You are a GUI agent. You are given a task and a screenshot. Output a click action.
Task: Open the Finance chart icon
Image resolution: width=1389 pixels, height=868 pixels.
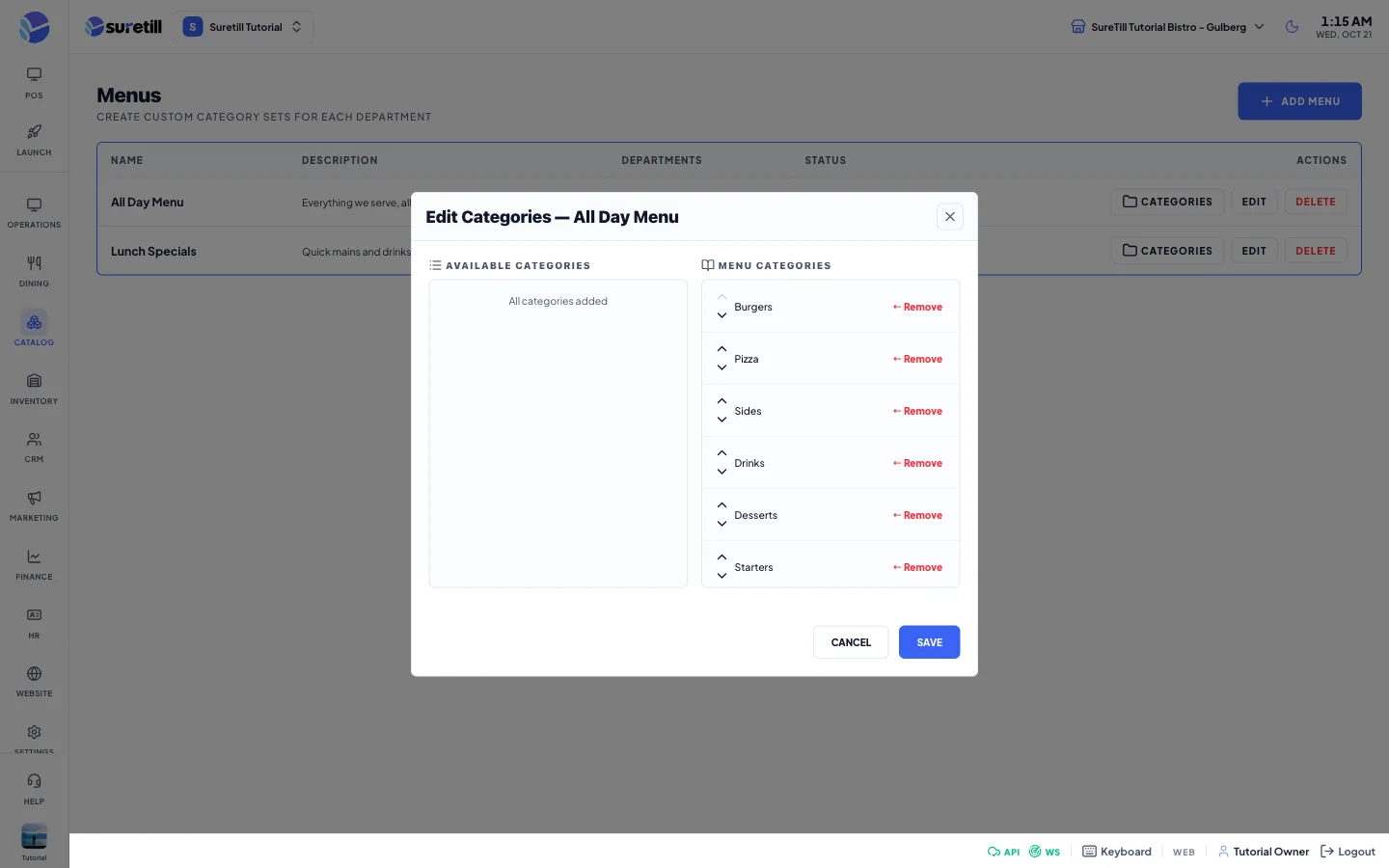coord(34,564)
